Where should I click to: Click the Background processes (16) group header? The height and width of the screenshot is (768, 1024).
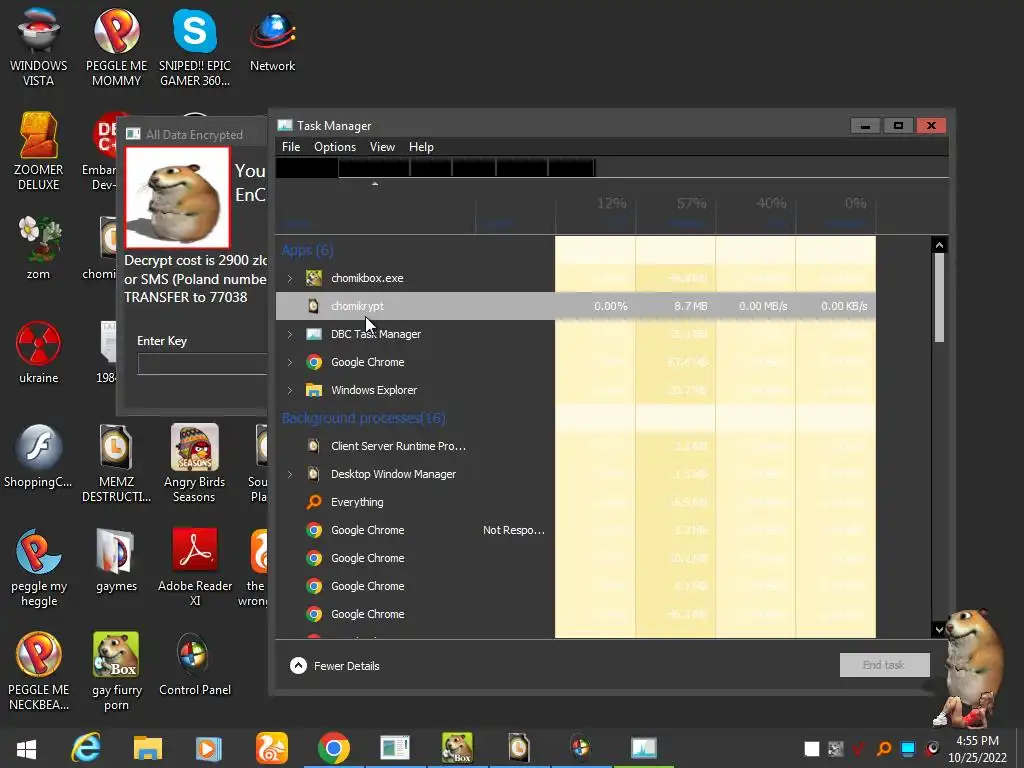tap(363, 418)
